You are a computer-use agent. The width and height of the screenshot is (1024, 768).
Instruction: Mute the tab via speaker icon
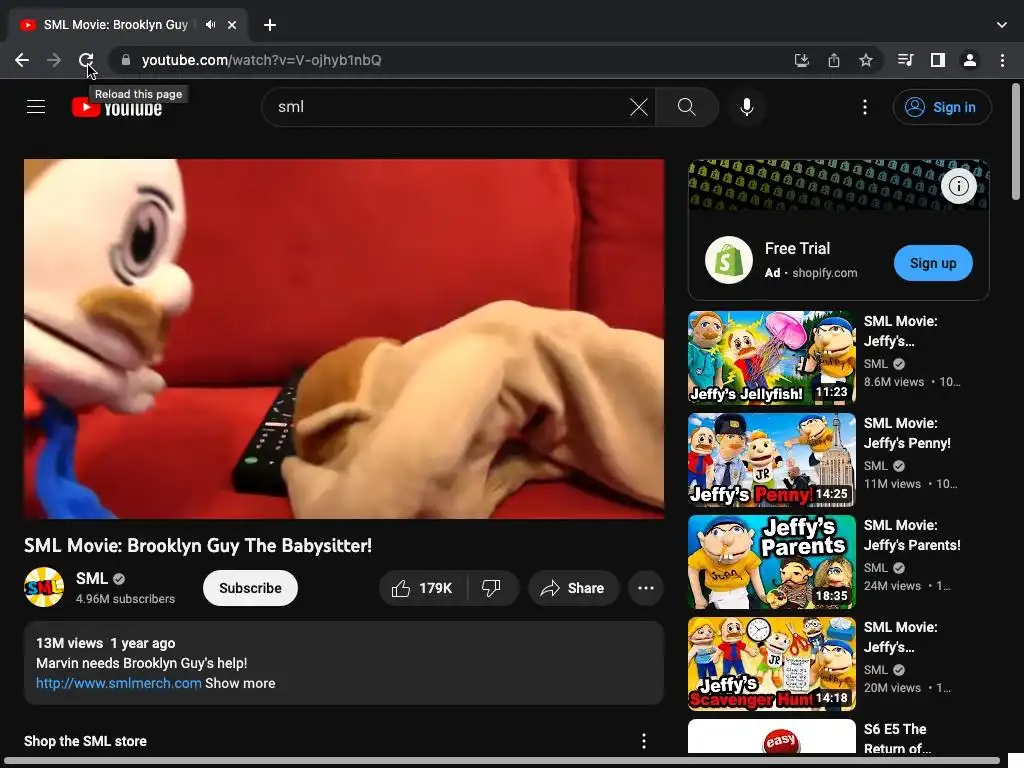(x=210, y=25)
